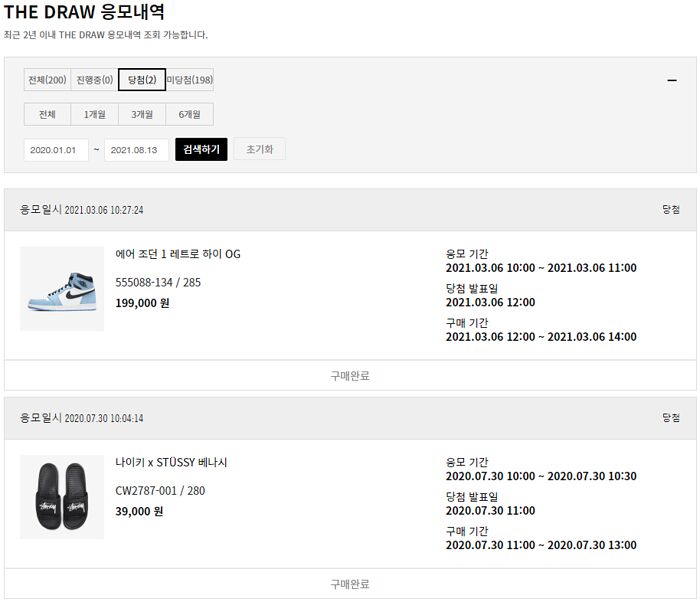Open 나이키 x STÜSSY 베나시 product link
700x602 pixels.
[x=171, y=462]
